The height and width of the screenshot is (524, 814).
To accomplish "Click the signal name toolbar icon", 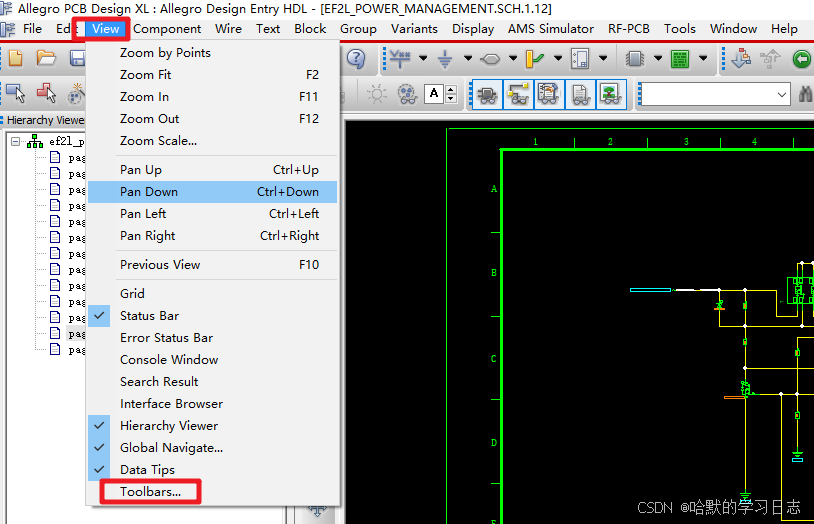I will [400, 59].
